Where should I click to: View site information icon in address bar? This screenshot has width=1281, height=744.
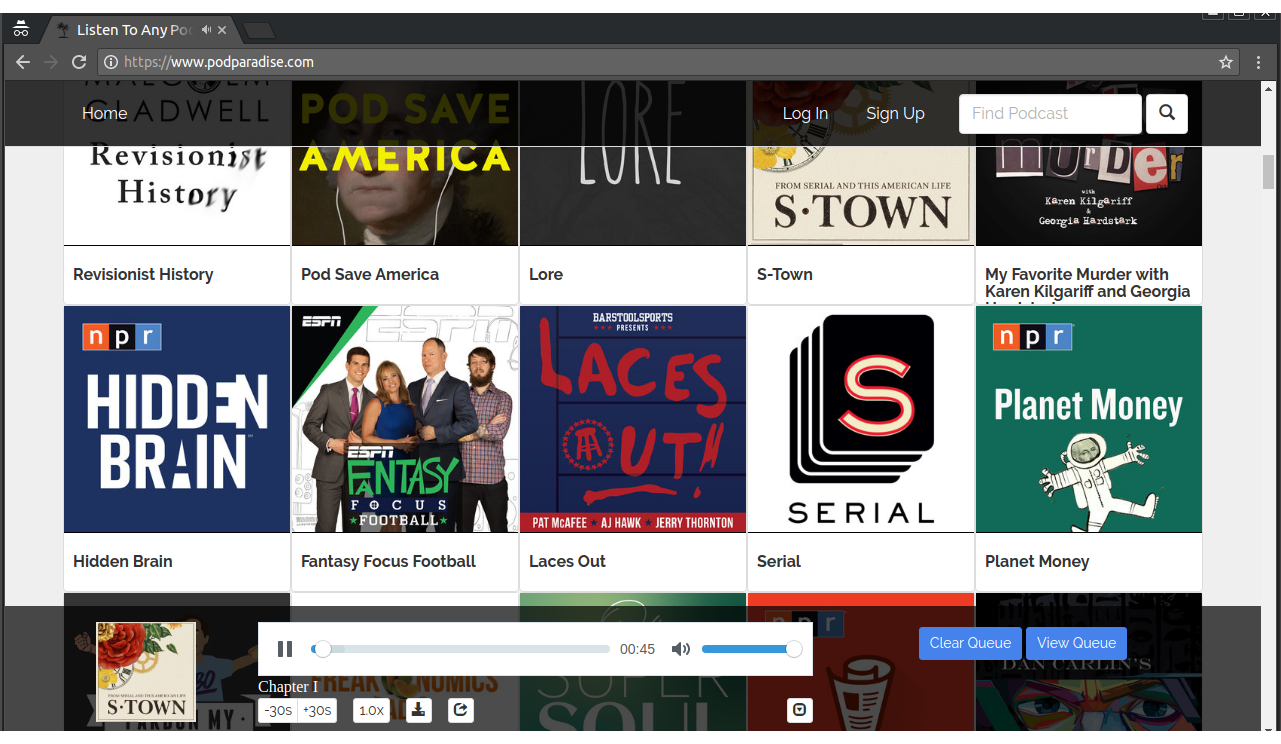point(111,62)
